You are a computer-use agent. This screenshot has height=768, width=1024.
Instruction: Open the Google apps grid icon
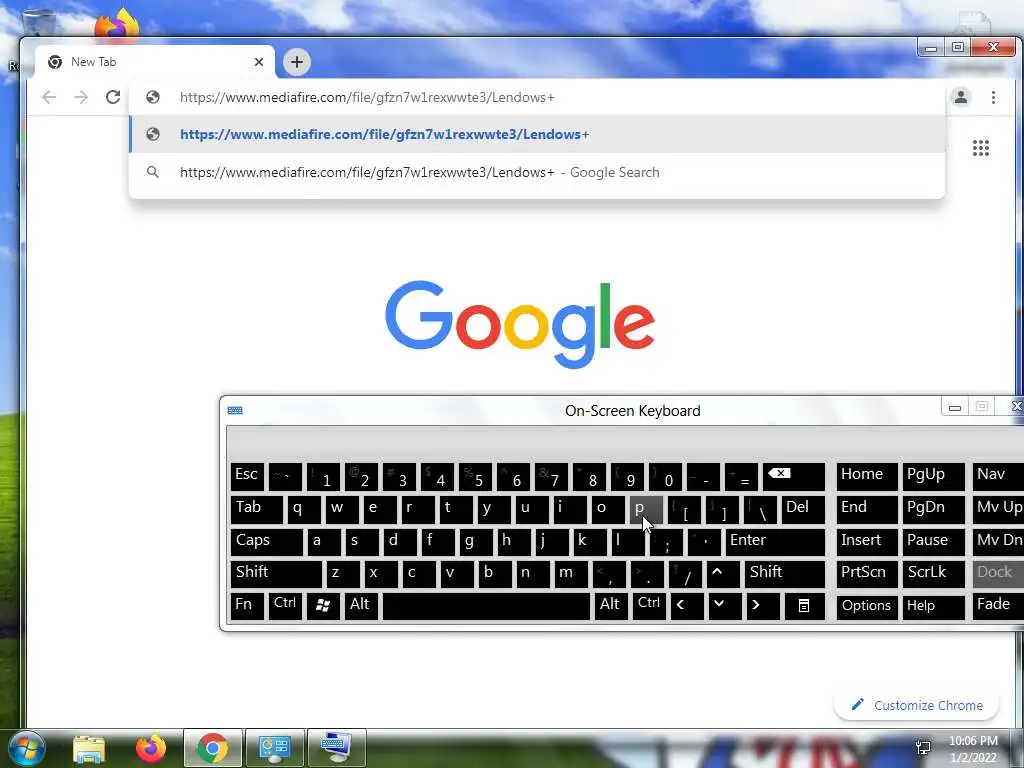click(981, 148)
